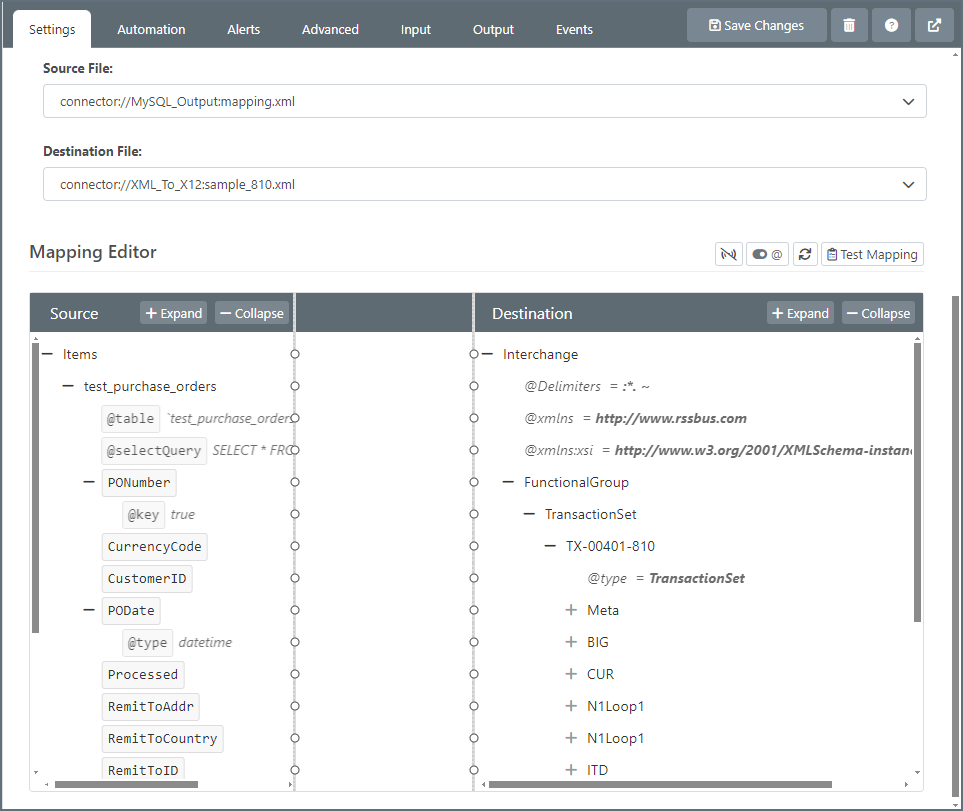Open help via question mark icon
The width and height of the screenshot is (963, 811).
(891, 25)
